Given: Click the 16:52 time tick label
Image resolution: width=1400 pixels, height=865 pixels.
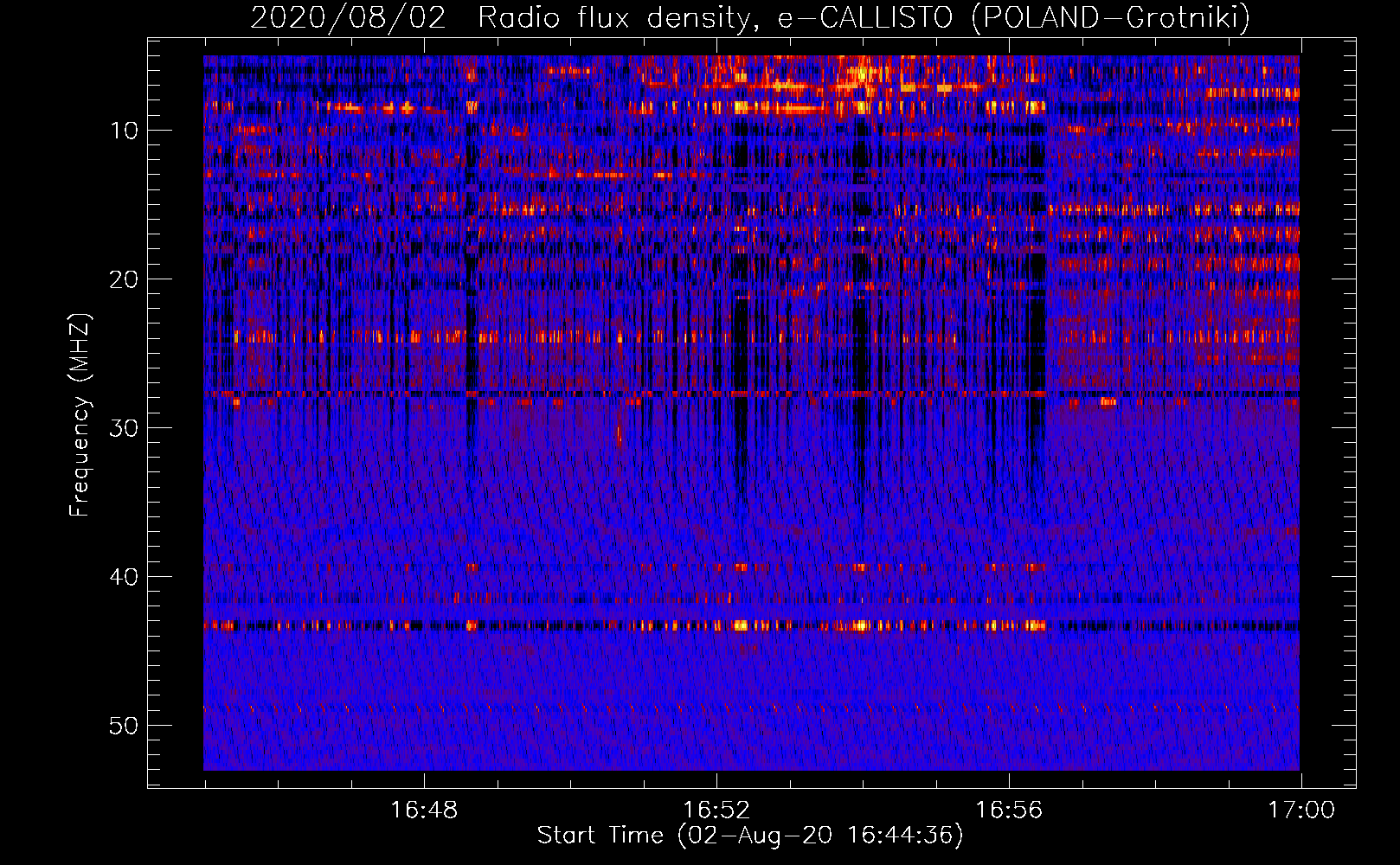Looking at the screenshot, I should click(x=716, y=810).
